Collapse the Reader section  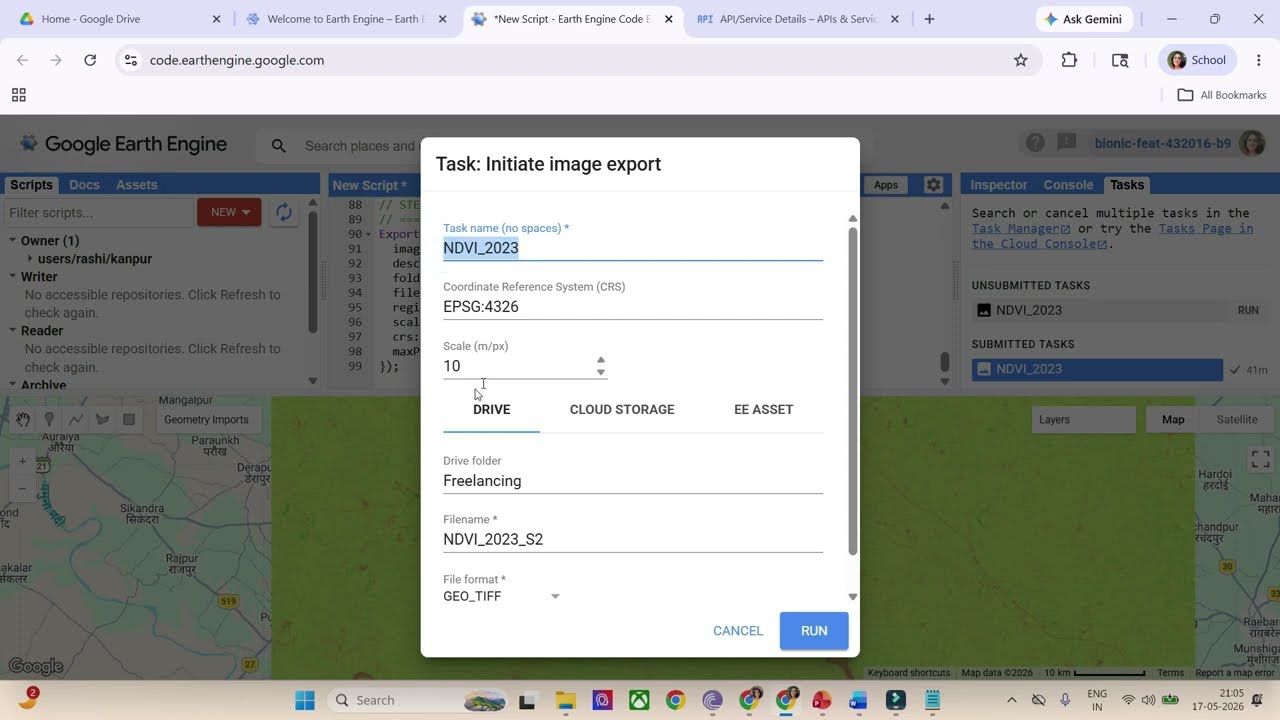(x=13, y=331)
